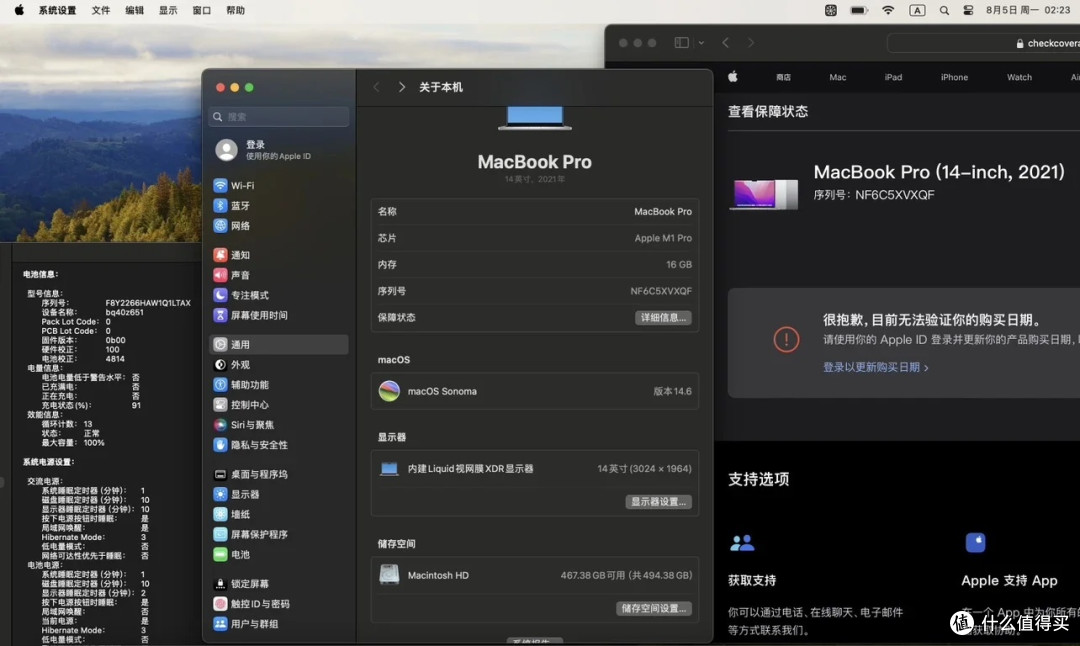Open Bluetooth (蓝牙) settings
Image resolution: width=1080 pixels, height=646 pixels.
tap(279, 205)
